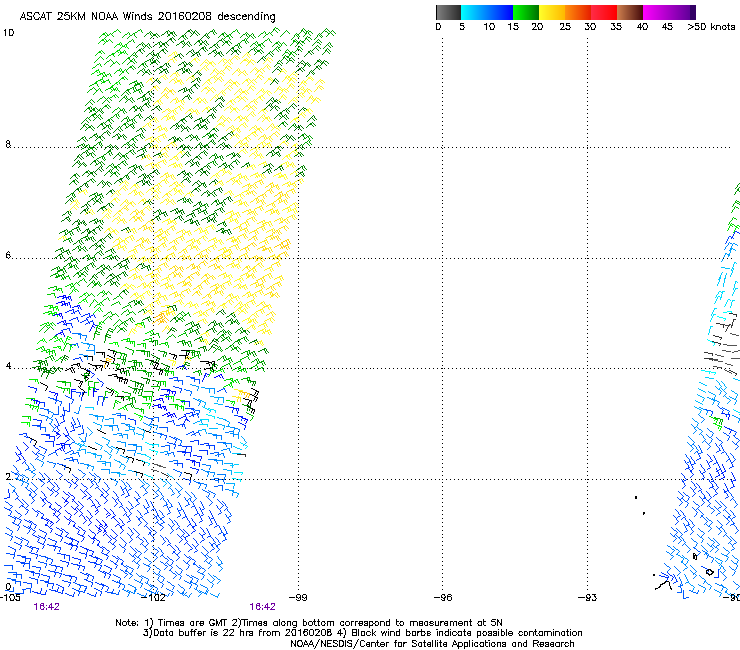Viewport: 740px width, 650px height.
Task: Click the purple '16:42' time stamp left of -99
Action: (x=262, y=607)
